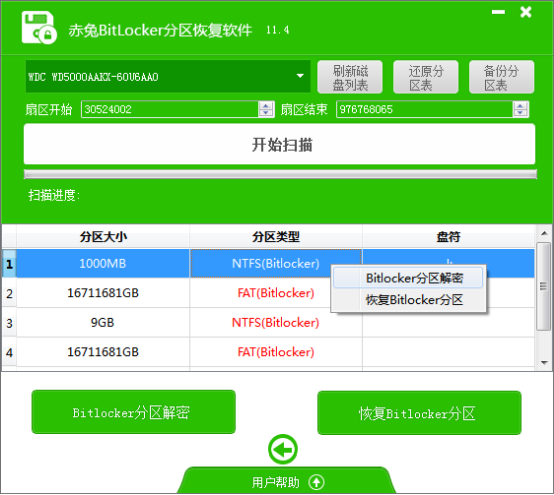
Task: Select row 4 header in partition table
Action: click(x=9, y=352)
